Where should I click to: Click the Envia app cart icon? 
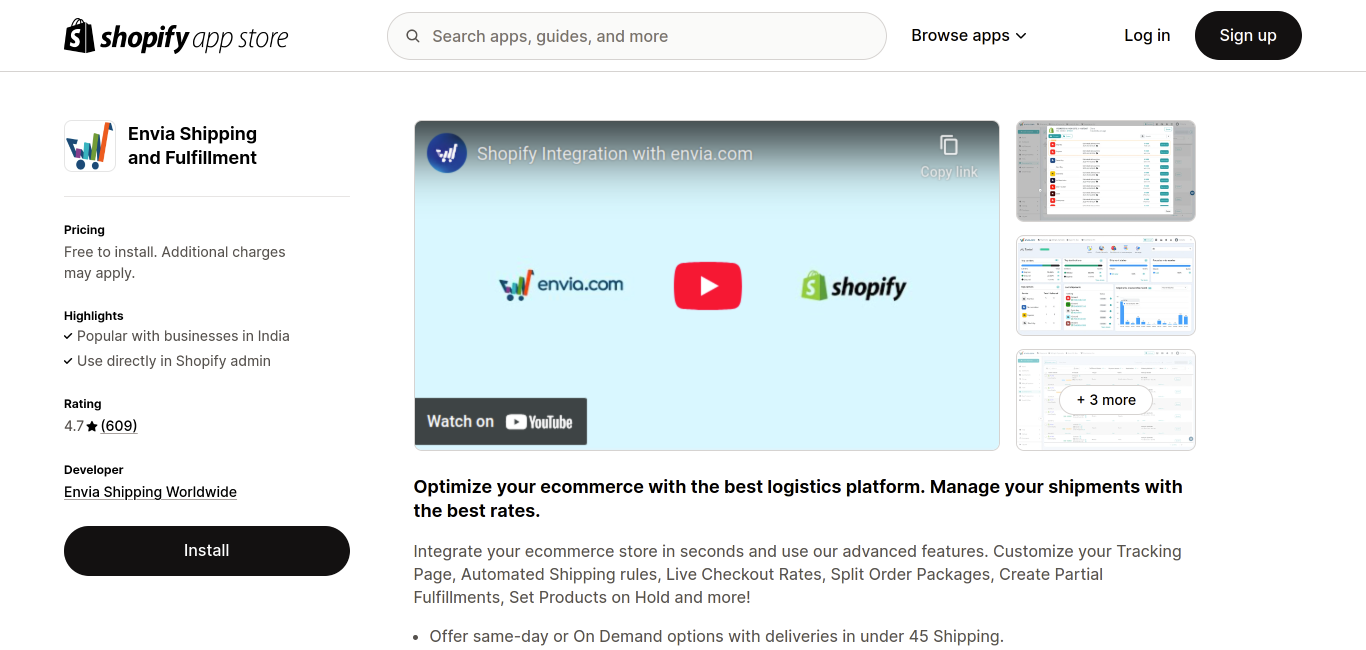click(x=90, y=146)
